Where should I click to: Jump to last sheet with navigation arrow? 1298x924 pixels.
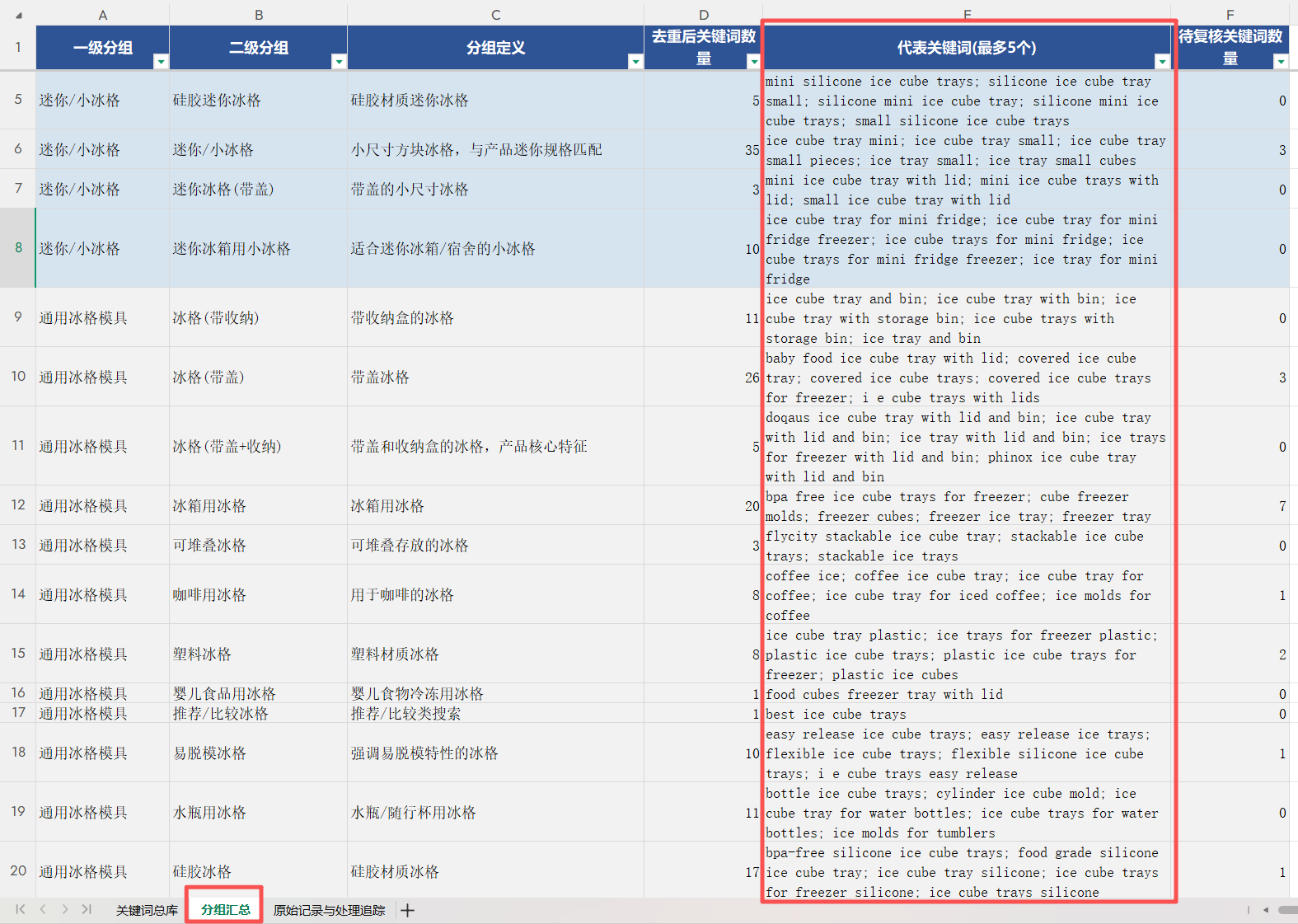click(87, 910)
